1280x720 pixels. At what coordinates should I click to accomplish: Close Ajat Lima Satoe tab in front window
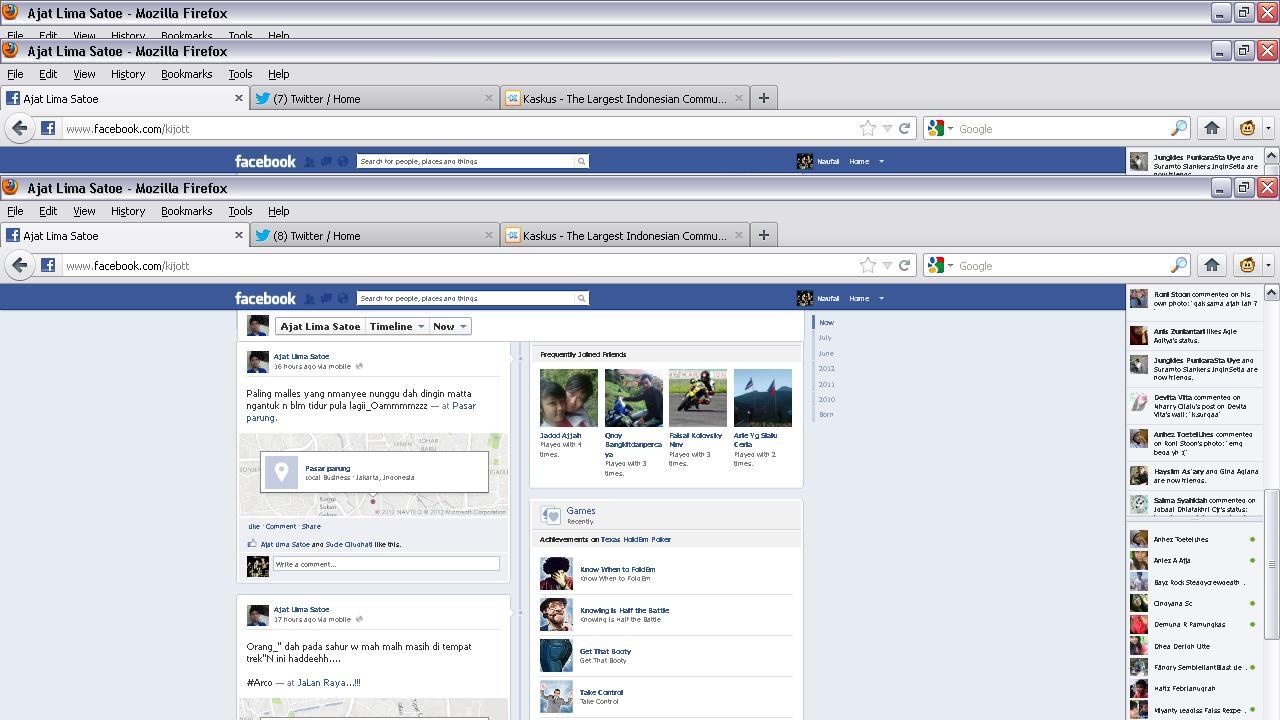239,235
